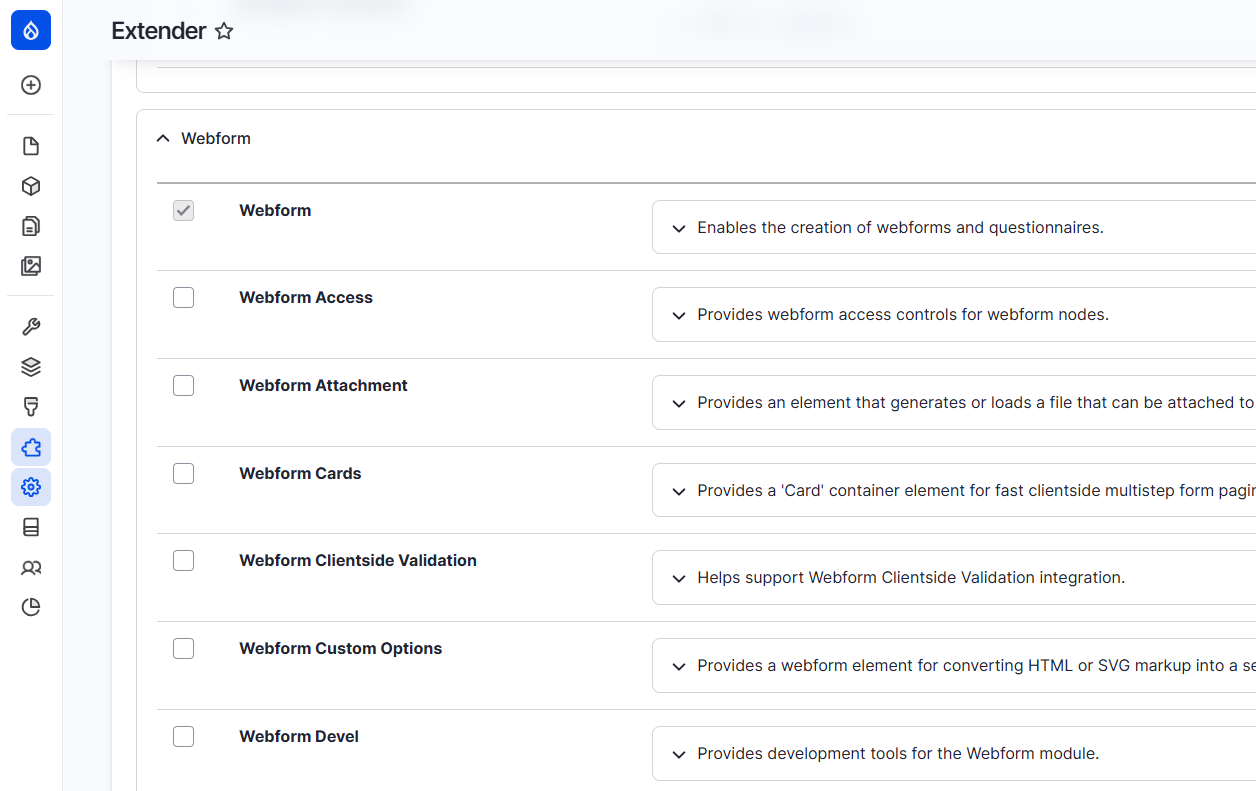The width and height of the screenshot is (1256, 791).
Task: Star the Extender page as favorite
Action: tap(224, 31)
